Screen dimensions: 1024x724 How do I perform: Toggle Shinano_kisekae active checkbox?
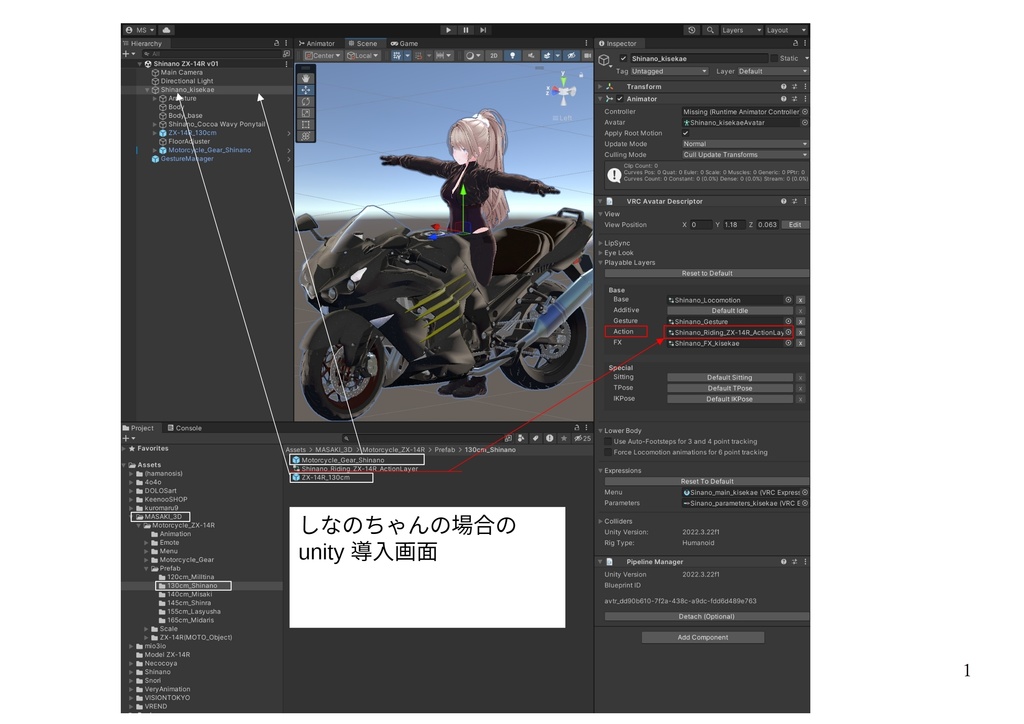[x=623, y=59]
